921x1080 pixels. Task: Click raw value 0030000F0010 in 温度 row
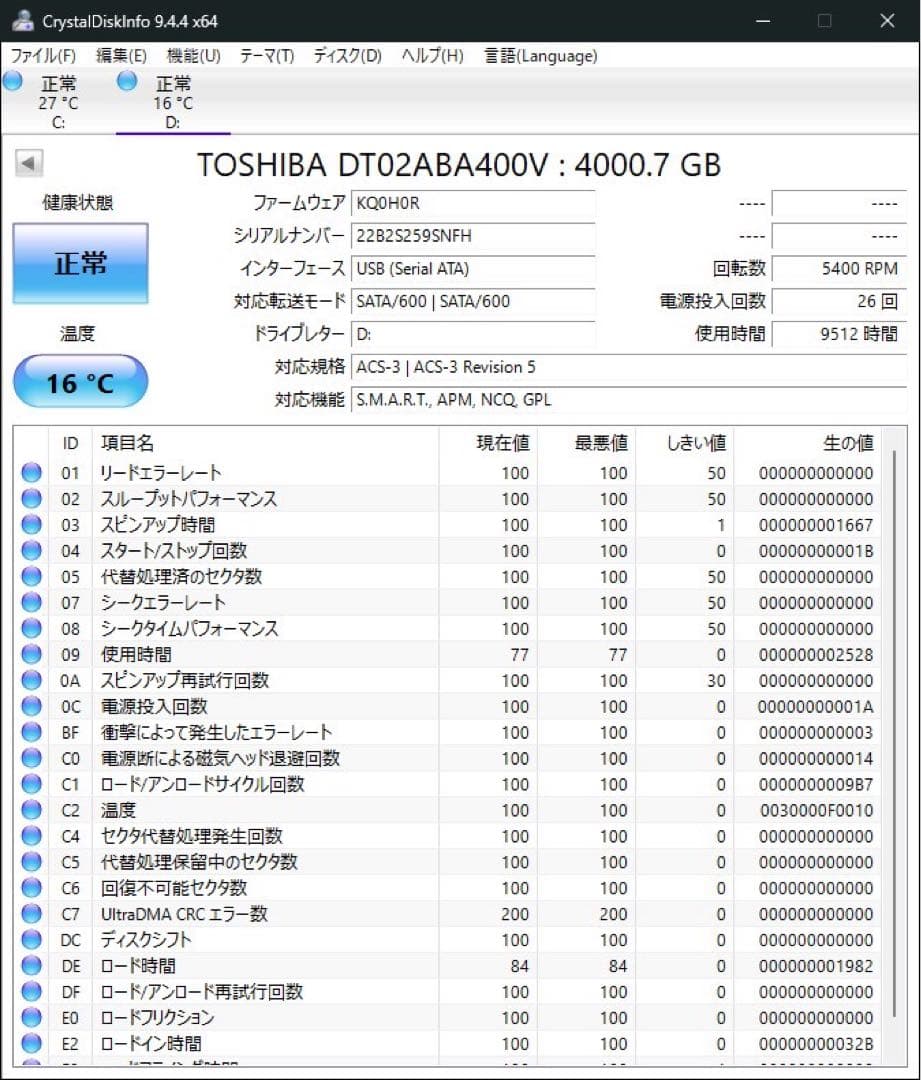[816, 810]
